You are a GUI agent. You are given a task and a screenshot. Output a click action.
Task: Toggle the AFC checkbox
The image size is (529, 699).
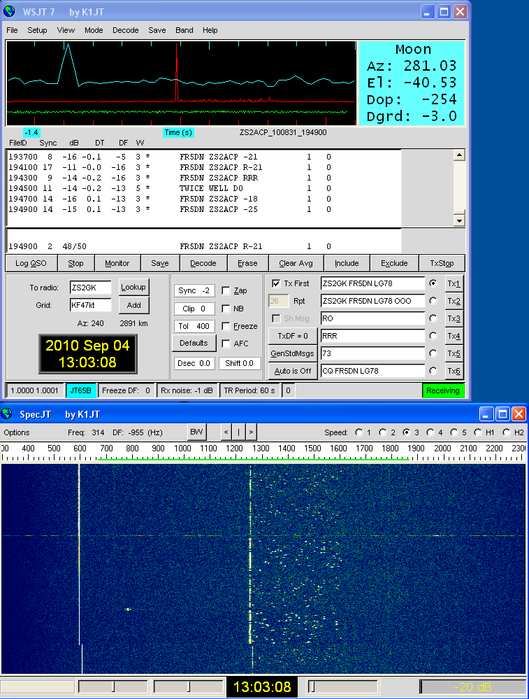pyautogui.click(x=226, y=344)
